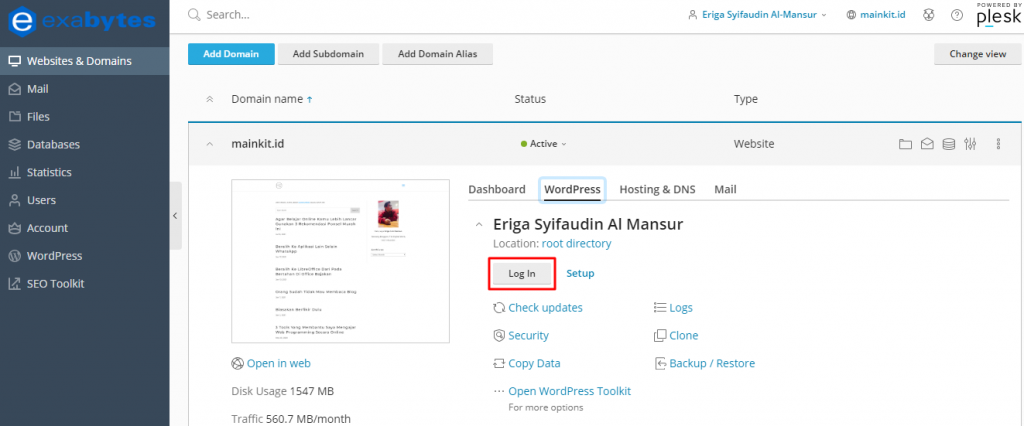Collapse the mainkit.id domain row

(210, 144)
